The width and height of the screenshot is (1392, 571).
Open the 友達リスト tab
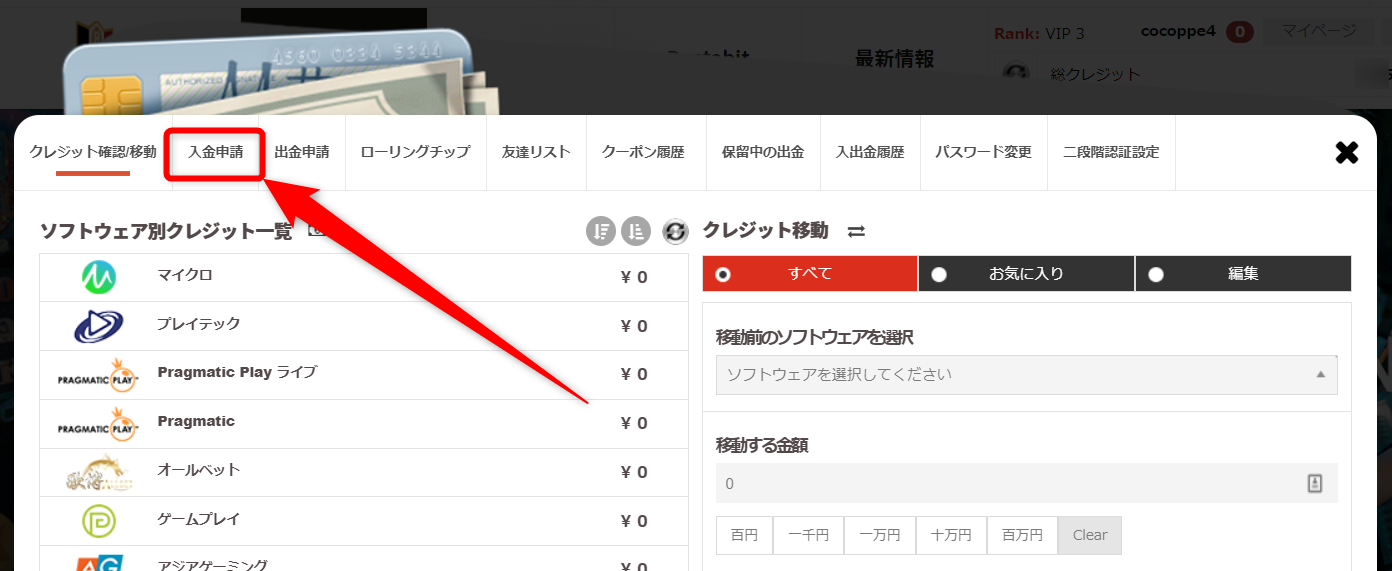point(536,152)
